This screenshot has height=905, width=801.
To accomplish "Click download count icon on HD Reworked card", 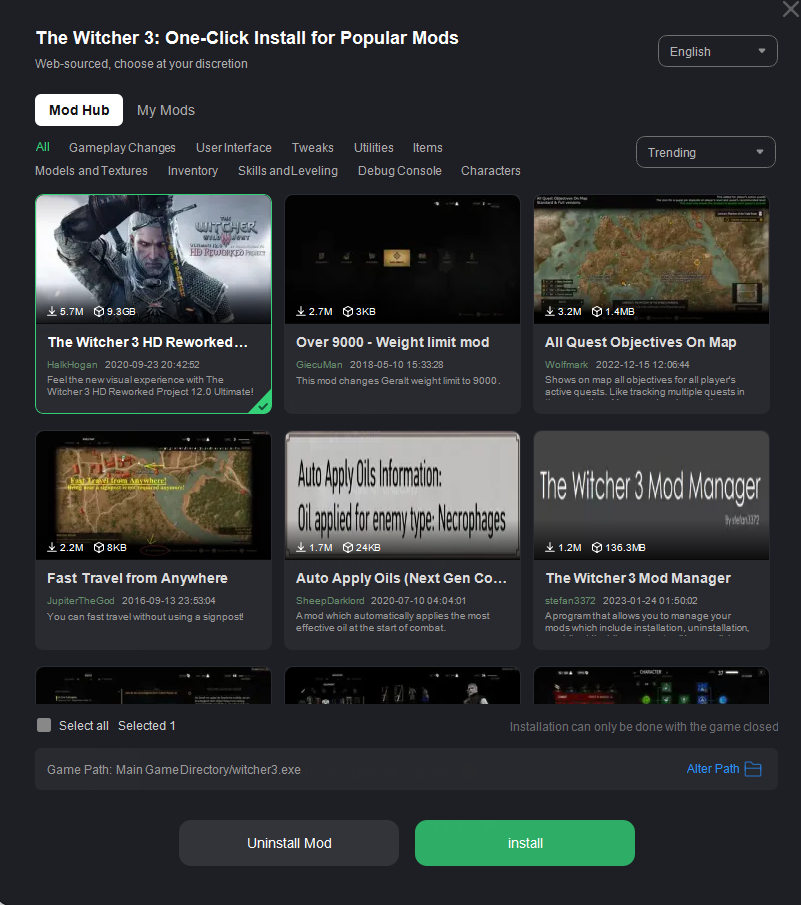I will pyautogui.click(x=52, y=311).
